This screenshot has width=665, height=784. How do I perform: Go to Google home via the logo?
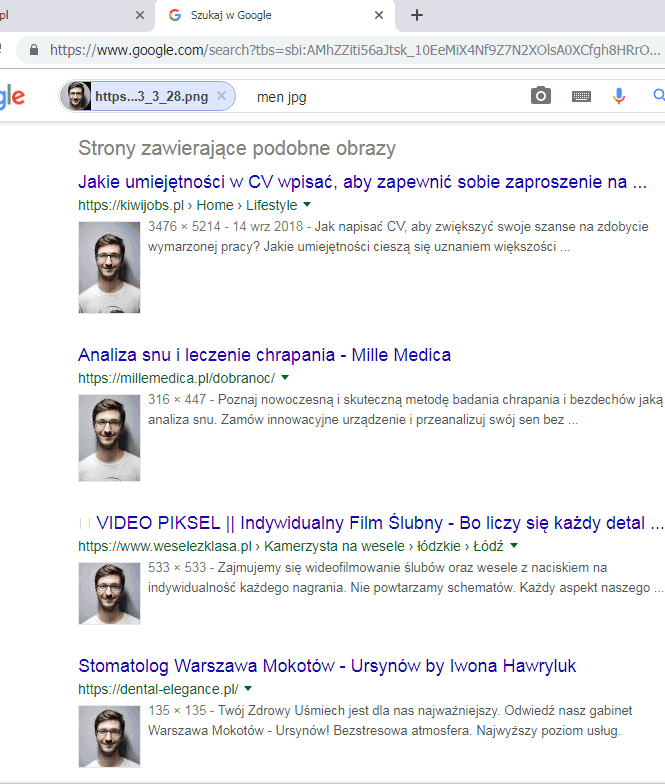tap(12, 96)
